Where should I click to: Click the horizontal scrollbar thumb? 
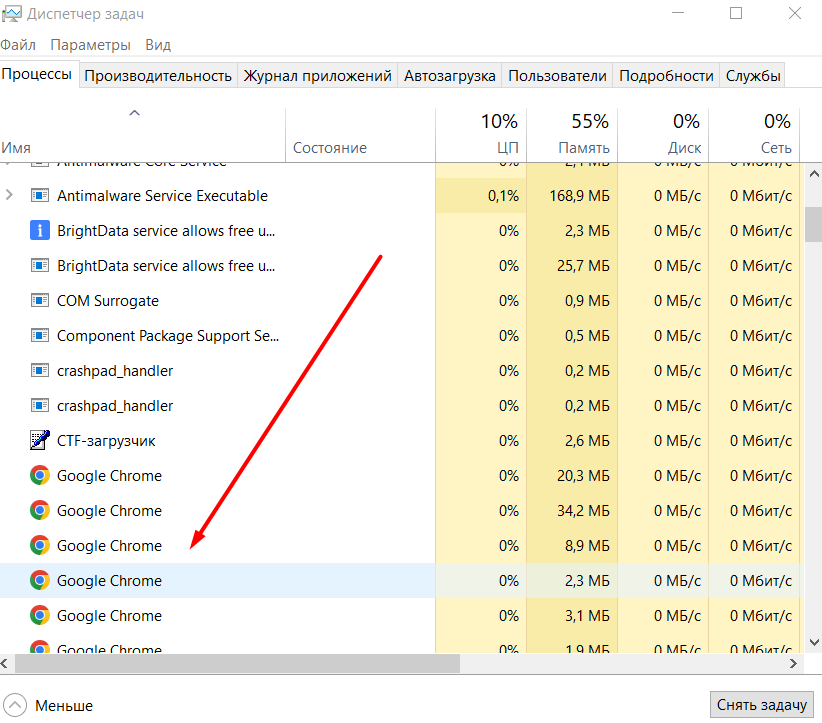point(237,663)
